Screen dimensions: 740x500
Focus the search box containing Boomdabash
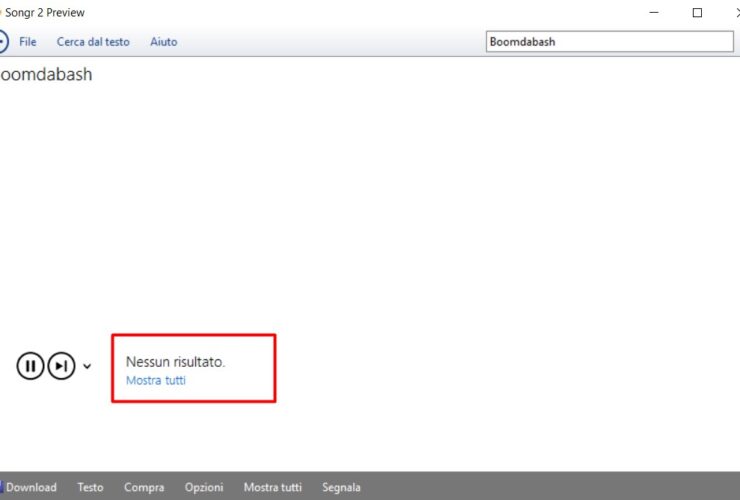(x=609, y=42)
